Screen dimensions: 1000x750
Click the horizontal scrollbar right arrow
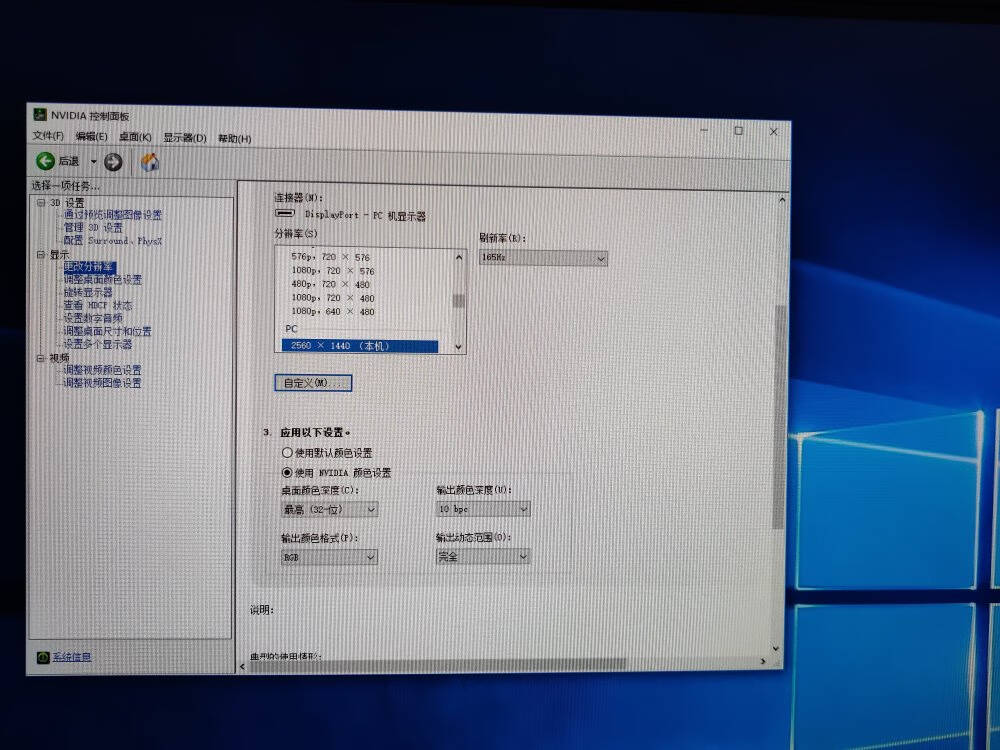point(763,661)
